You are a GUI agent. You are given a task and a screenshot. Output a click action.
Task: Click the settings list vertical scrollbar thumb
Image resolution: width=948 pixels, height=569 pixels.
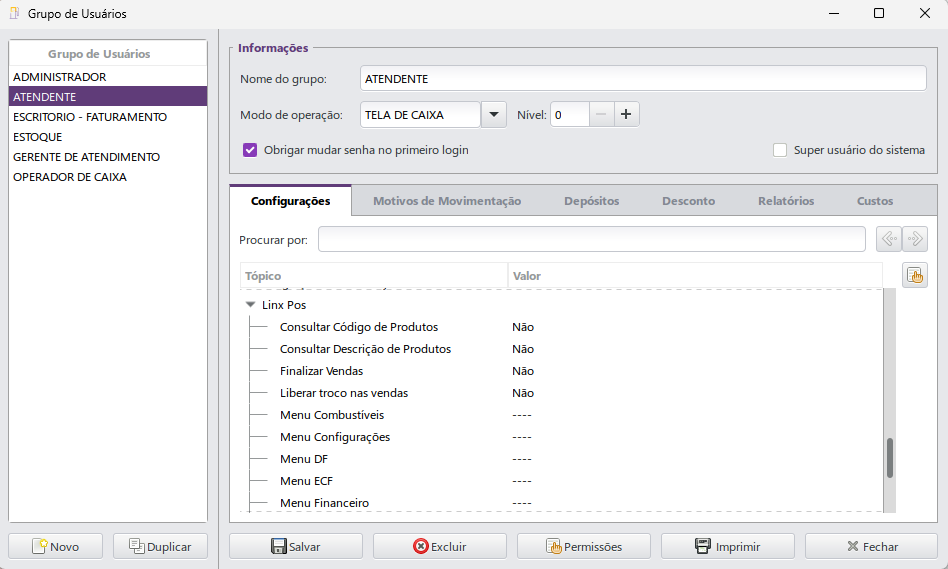click(x=889, y=458)
